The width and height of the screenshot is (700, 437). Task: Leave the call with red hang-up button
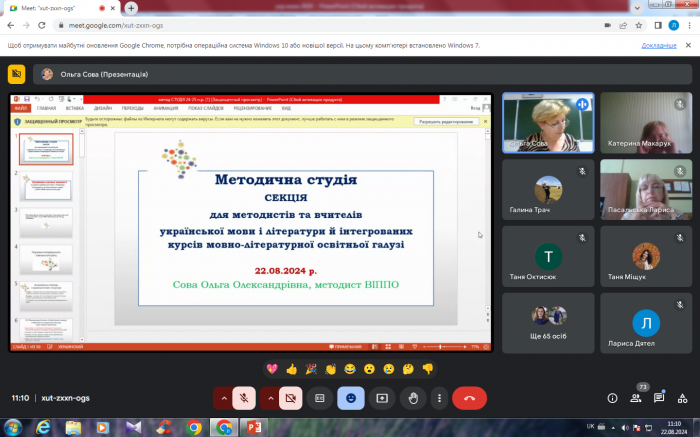tap(469, 397)
